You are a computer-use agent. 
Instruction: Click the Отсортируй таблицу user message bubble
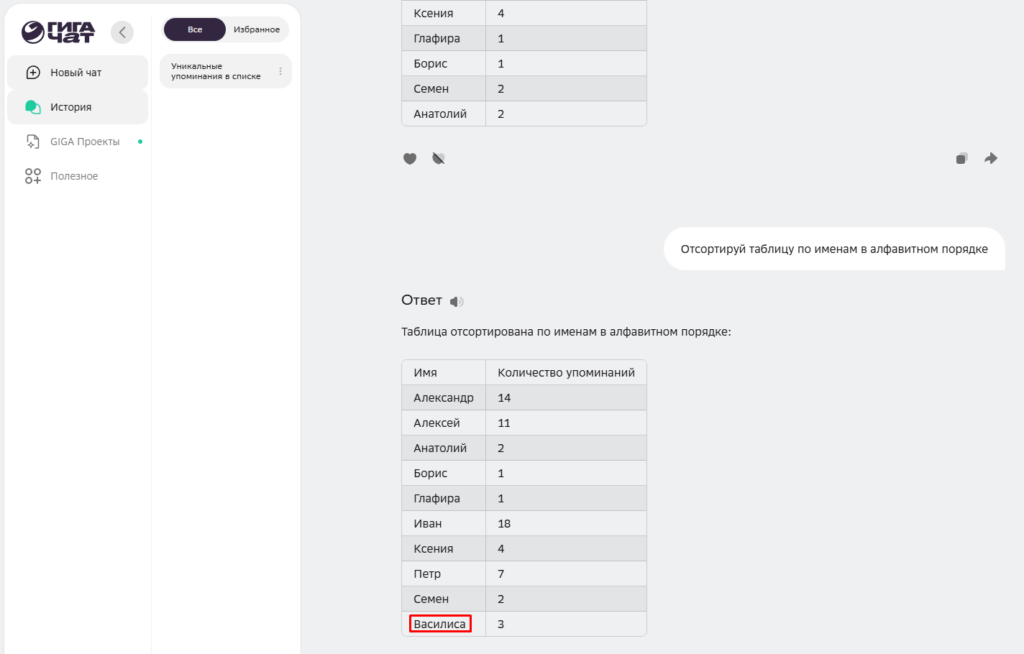834,249
